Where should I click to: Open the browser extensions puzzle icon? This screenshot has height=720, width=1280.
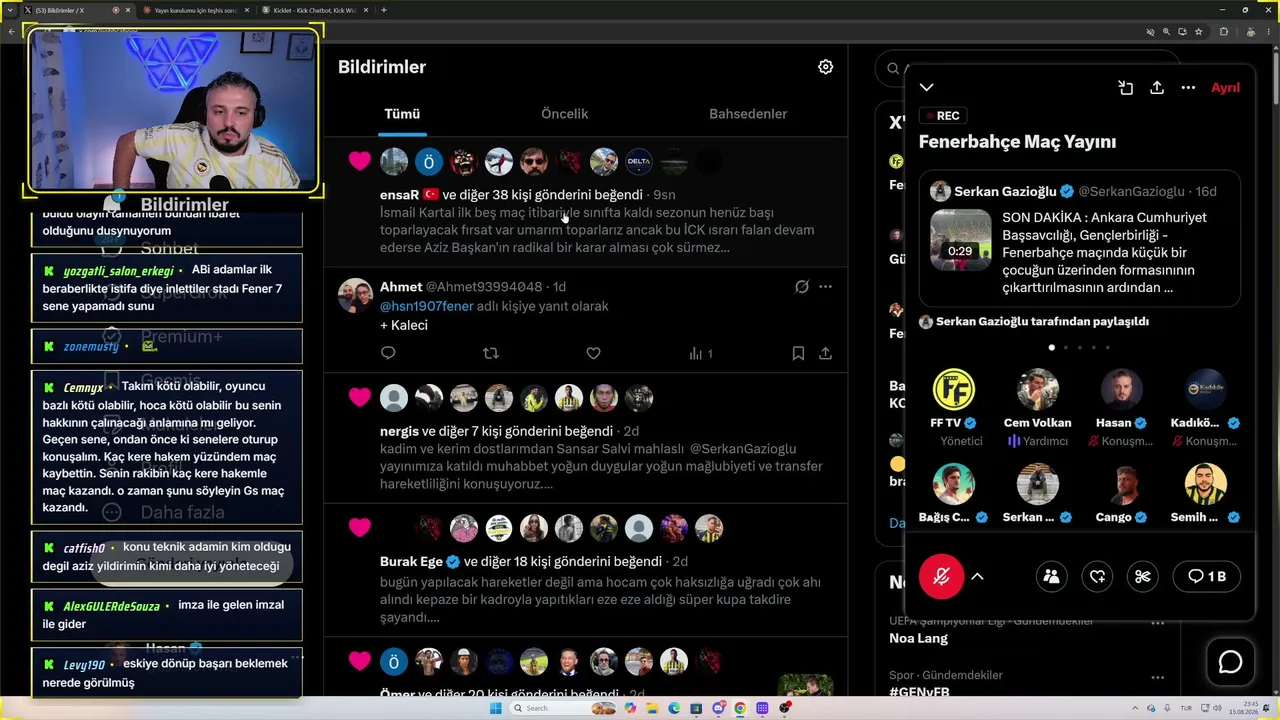pyautogui.click(x=1223, y=31)
